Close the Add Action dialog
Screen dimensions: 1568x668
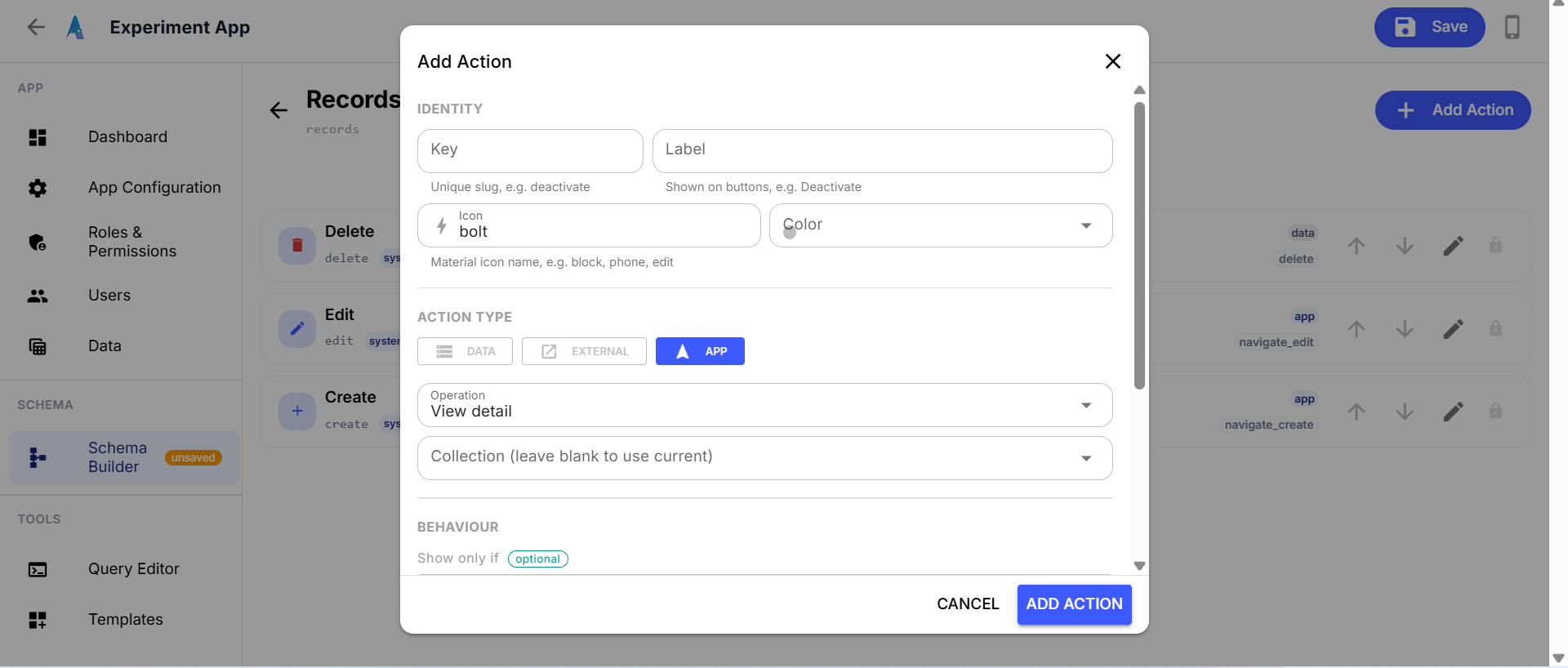point(1112,61)
